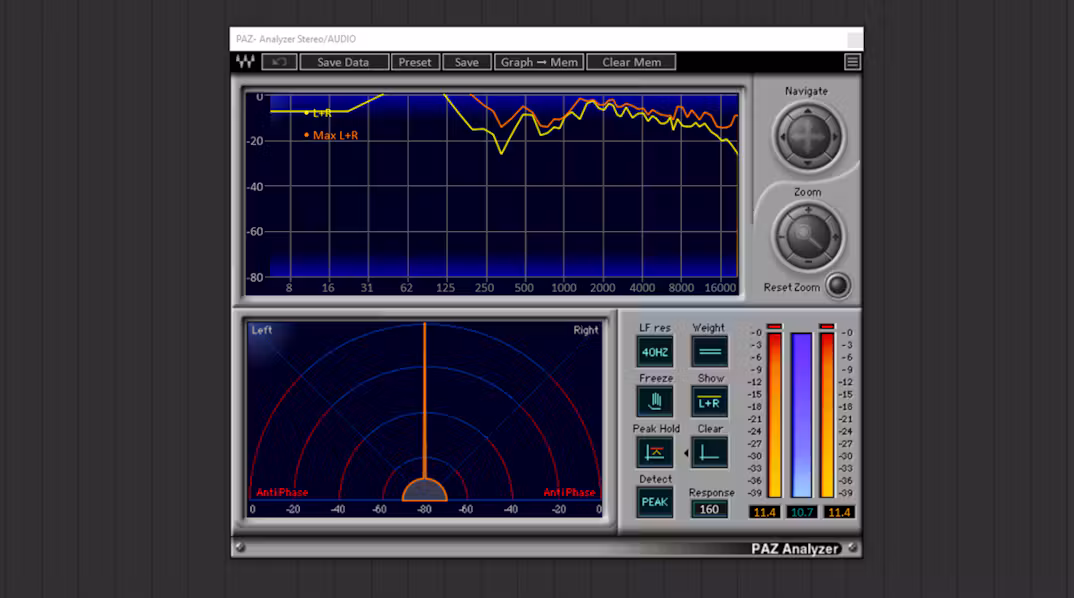Click the title text PAZ- Analyzer Stereo/AUDIO
The height and width of the screenshot is (598, 1074).
click(x=296, y=39)
